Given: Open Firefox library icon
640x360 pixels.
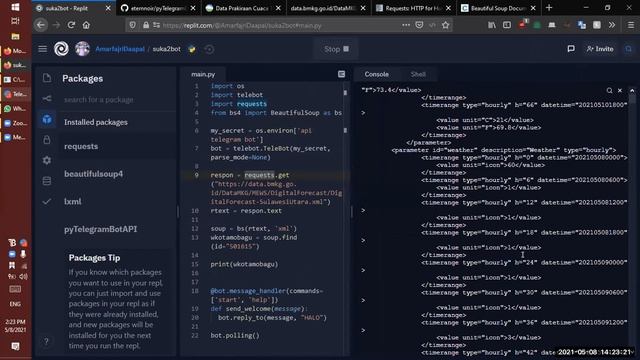Looking at the screenshot, I should (x=492, y=25).
